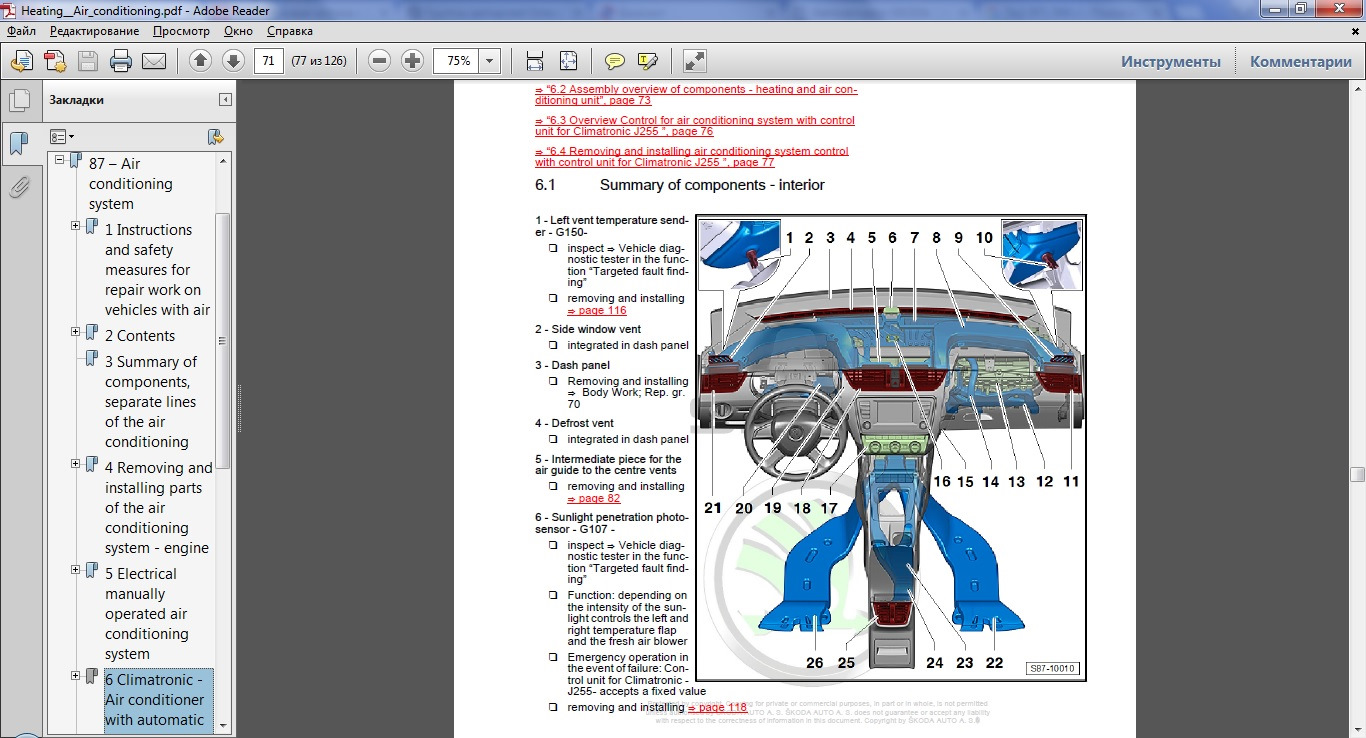Follow the 'page 82' link

594,499
